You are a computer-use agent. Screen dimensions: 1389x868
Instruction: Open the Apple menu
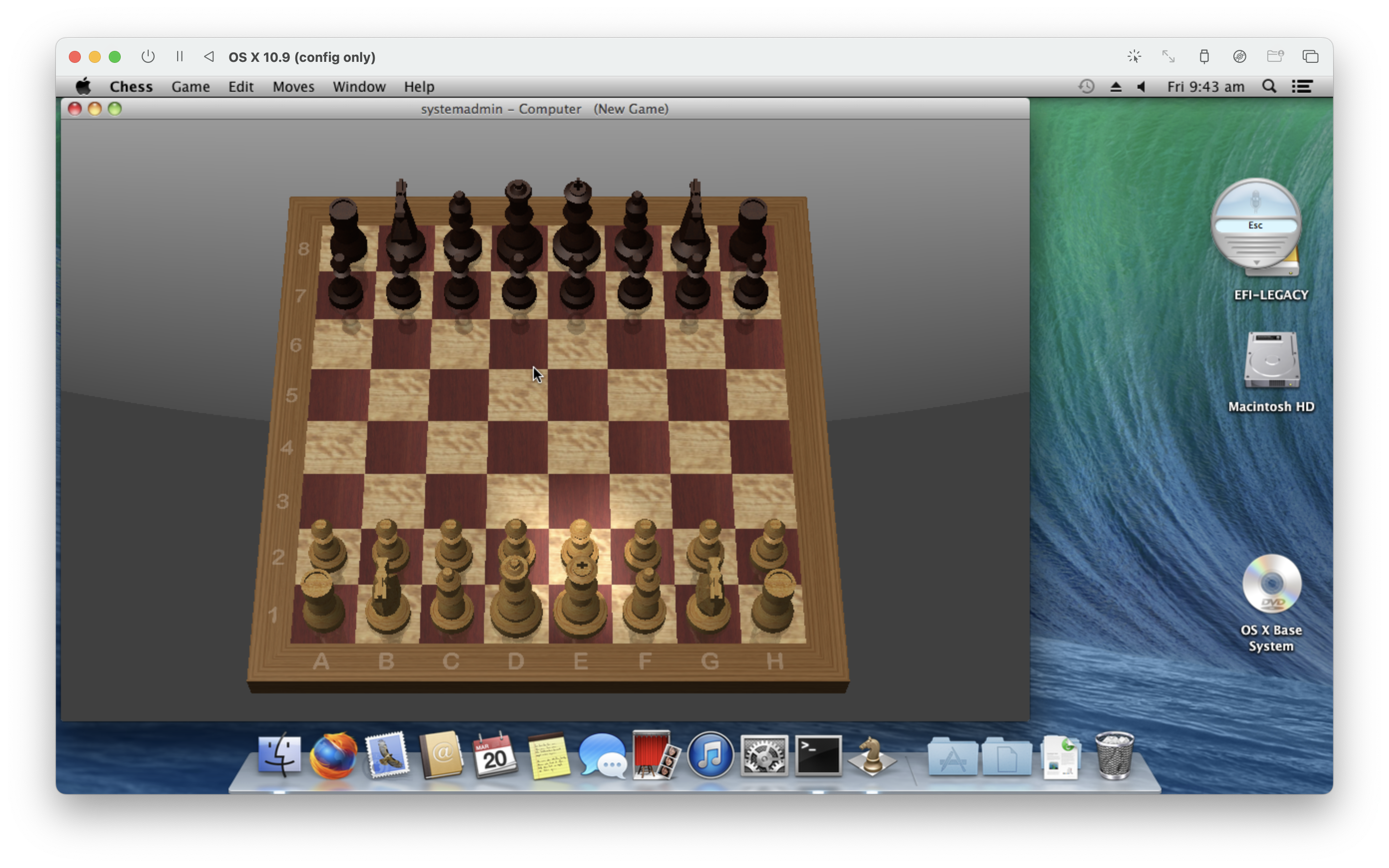83,87
